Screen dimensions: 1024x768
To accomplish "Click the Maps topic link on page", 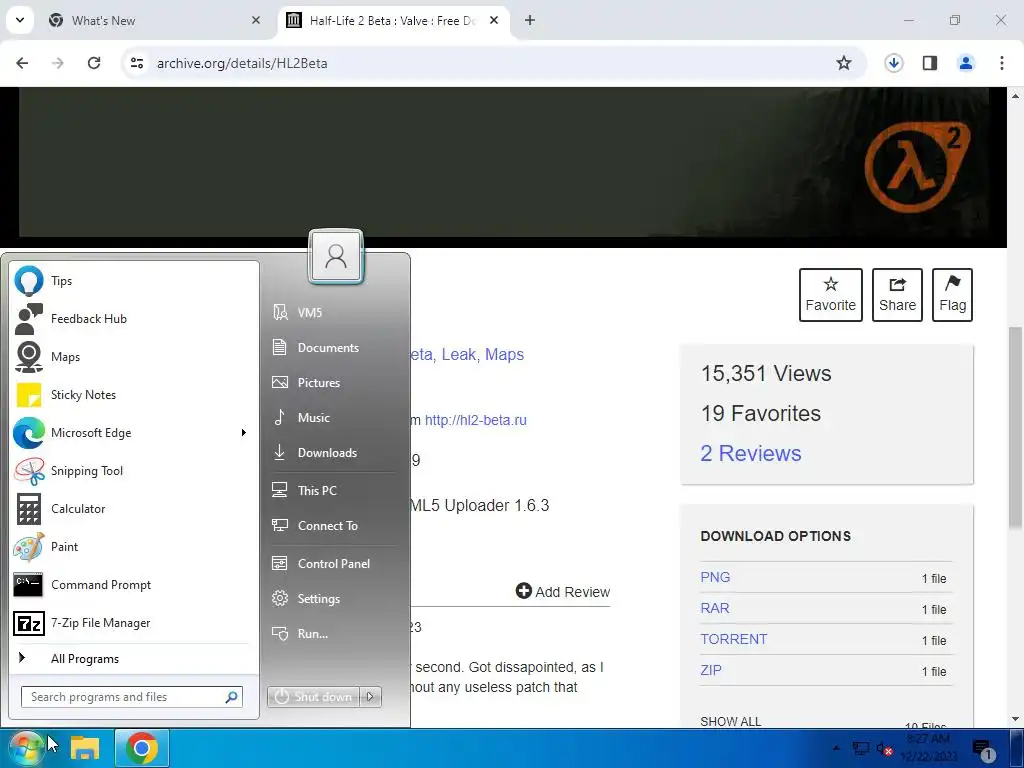I will click(x=504, y=354).
